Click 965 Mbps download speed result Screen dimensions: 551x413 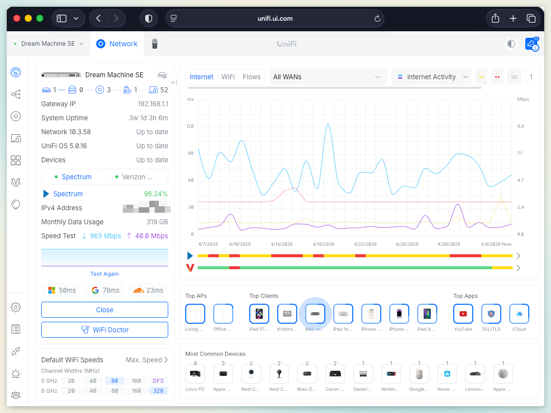click(x=102, y=236)
